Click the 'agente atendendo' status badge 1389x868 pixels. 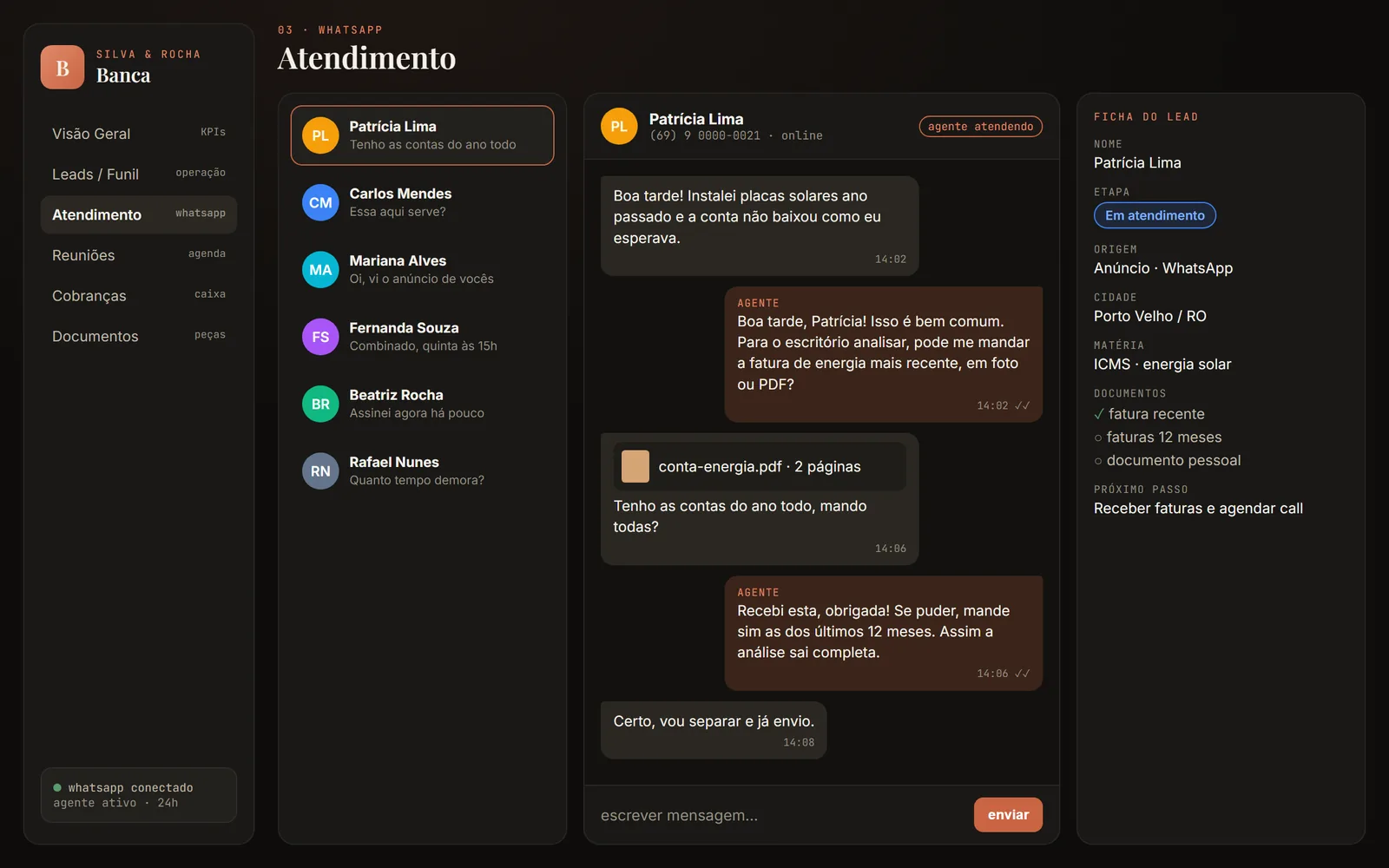tap(980, 127)
